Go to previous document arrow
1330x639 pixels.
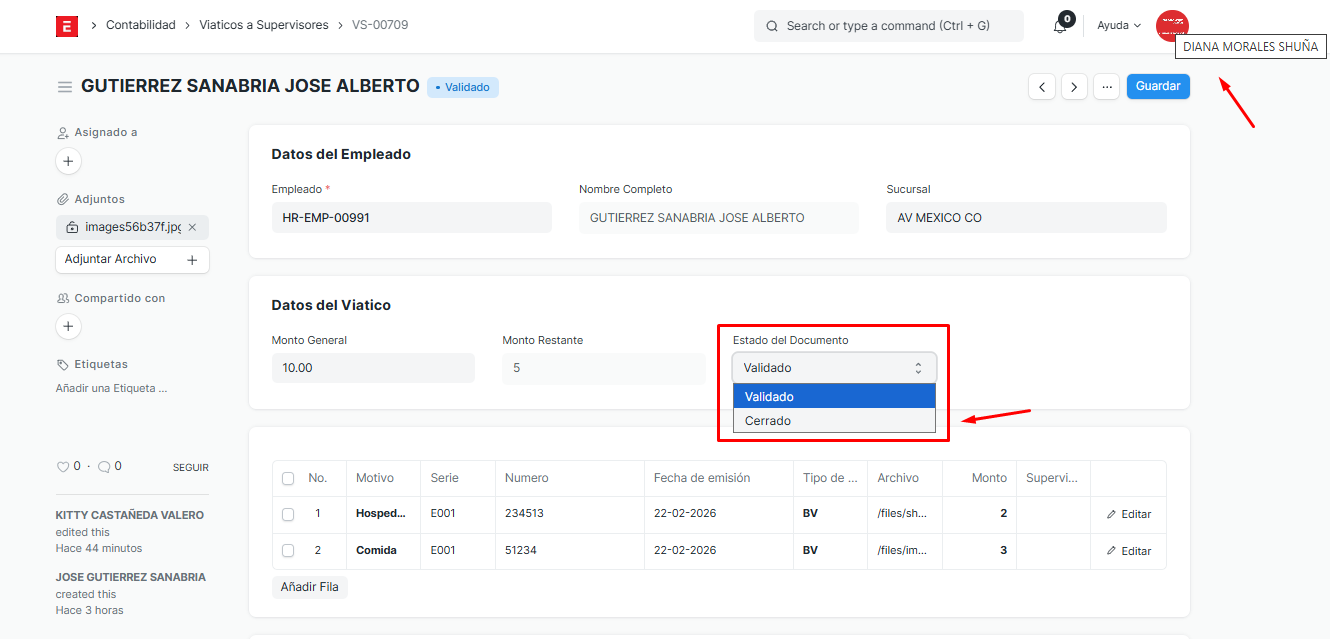1042,87
